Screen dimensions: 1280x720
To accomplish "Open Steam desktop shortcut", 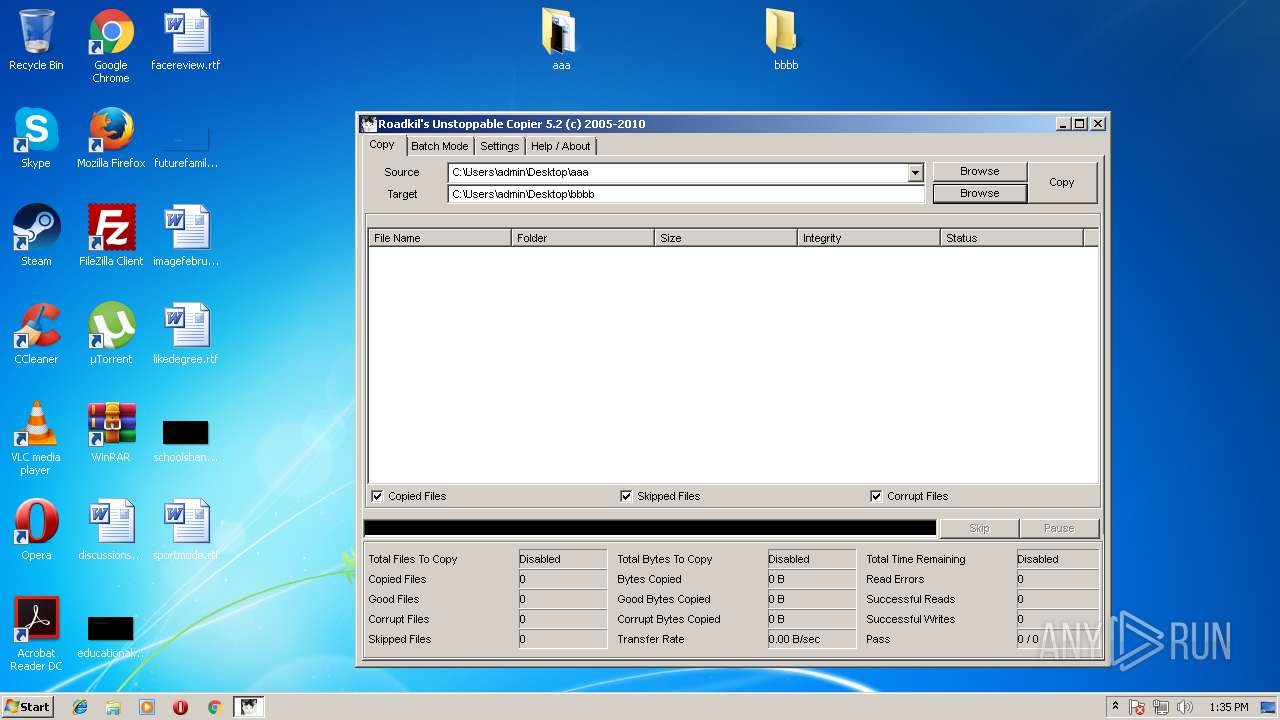I will [36, 236].
